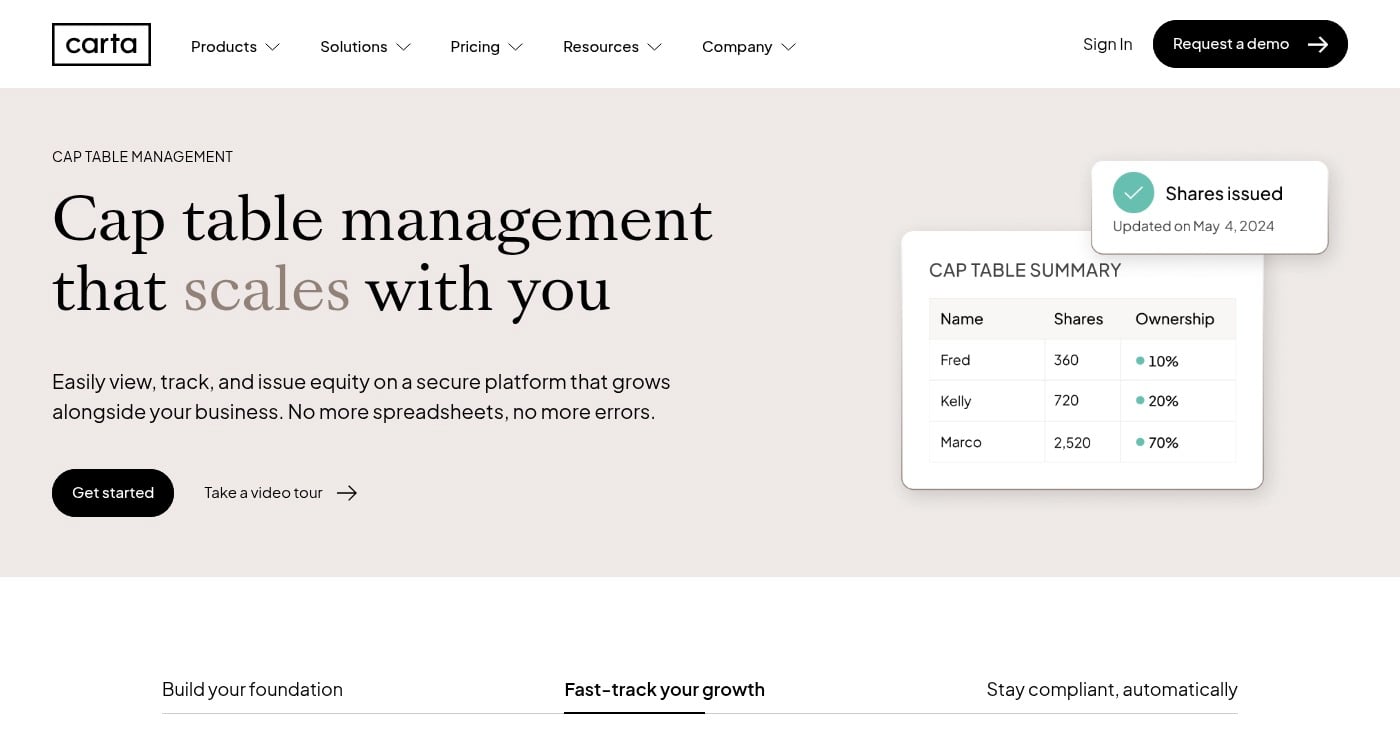Expand the Solutions menu

tap(365, 46)
